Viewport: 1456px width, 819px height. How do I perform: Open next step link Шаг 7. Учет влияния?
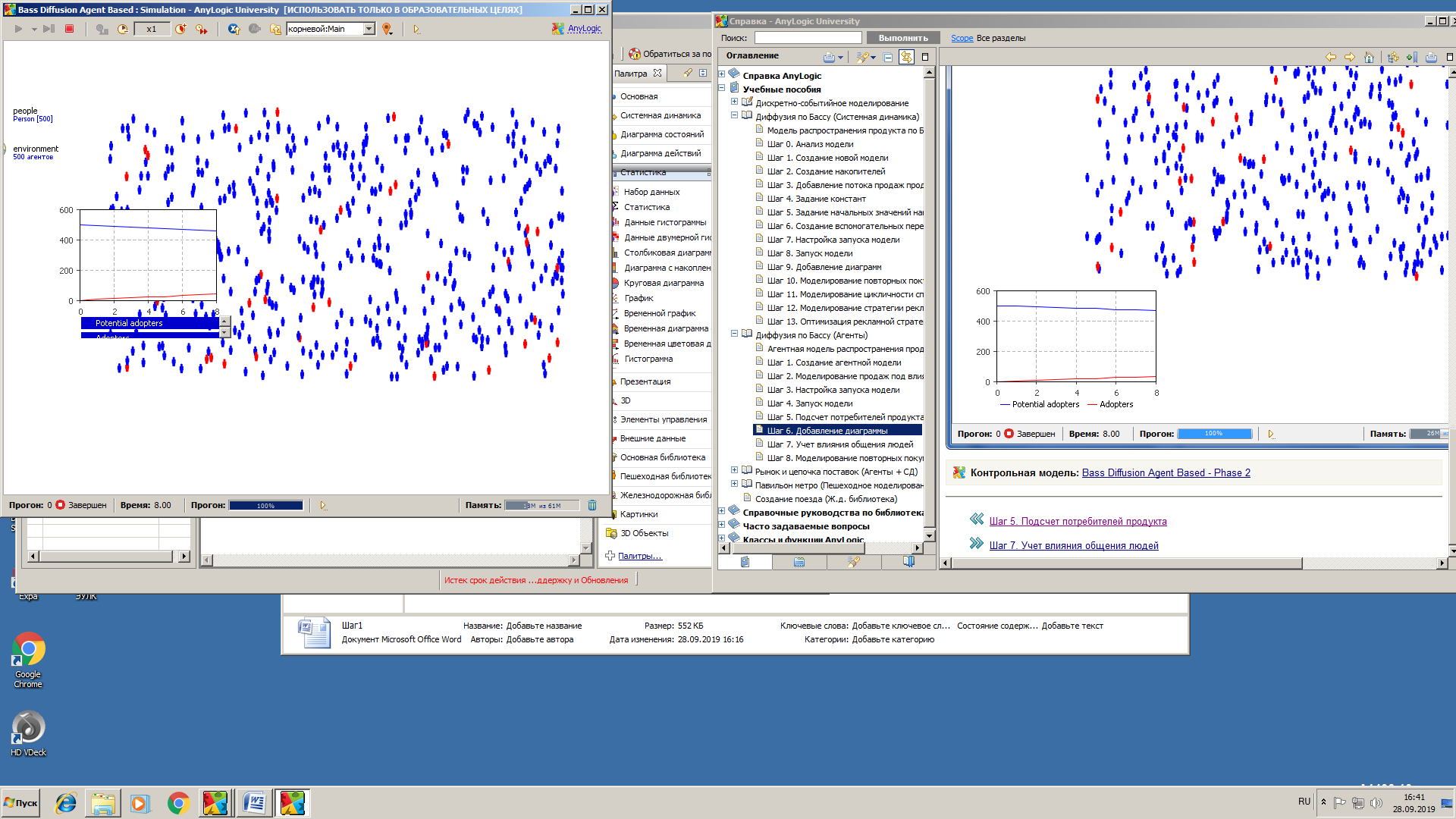click(x=1073, y=546)
